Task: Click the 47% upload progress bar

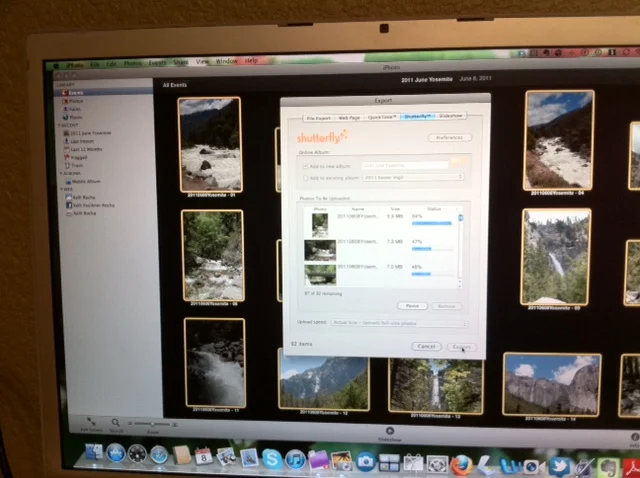Action: point(433,249)
